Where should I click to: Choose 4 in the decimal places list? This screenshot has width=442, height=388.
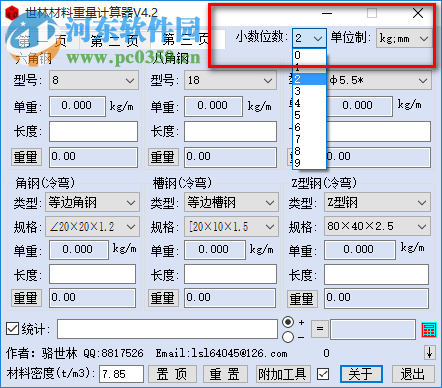pyautogui.click(x=309, y=103)
